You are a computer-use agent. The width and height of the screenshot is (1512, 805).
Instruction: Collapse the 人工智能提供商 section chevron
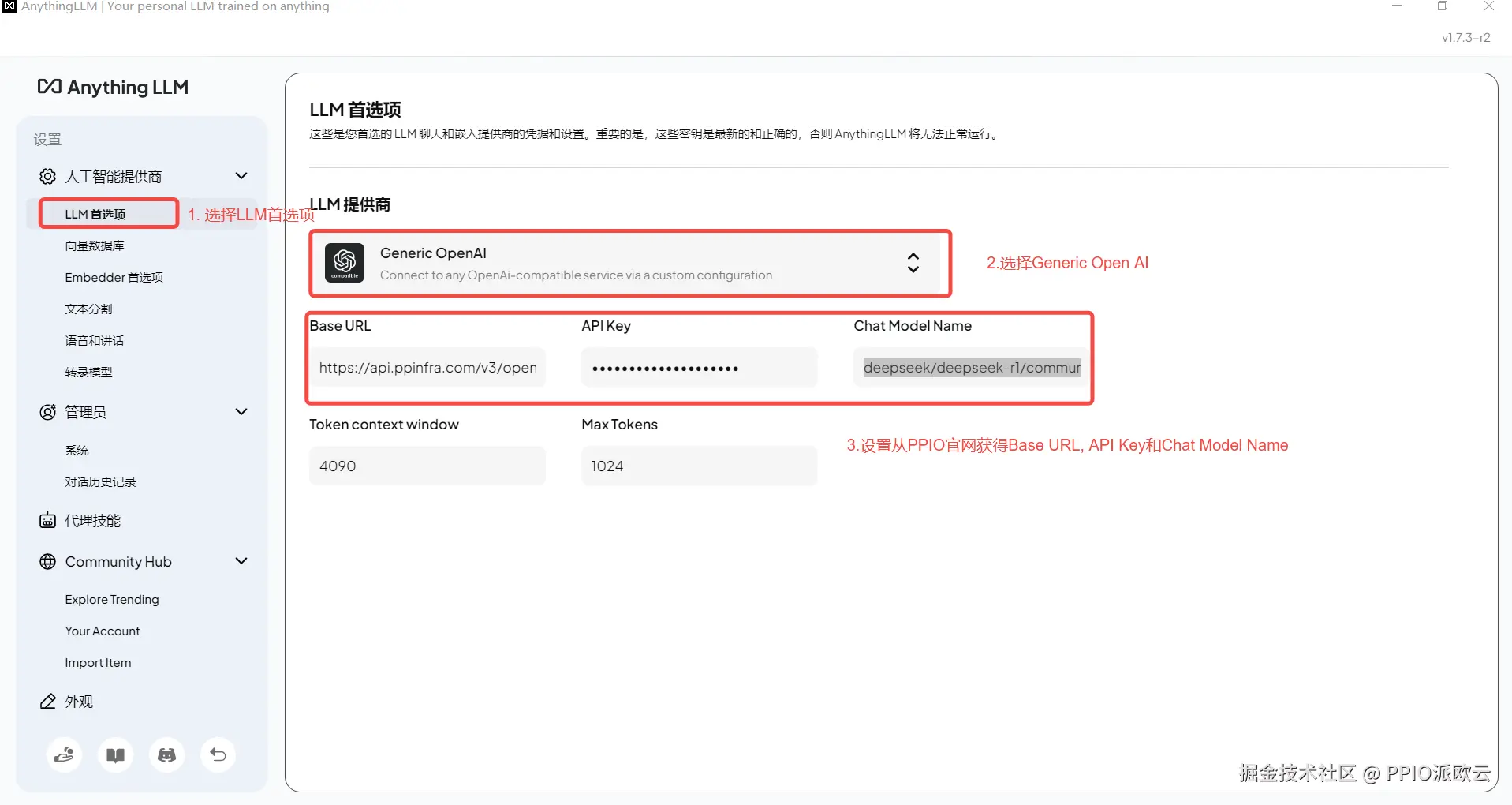coord(241,176)
